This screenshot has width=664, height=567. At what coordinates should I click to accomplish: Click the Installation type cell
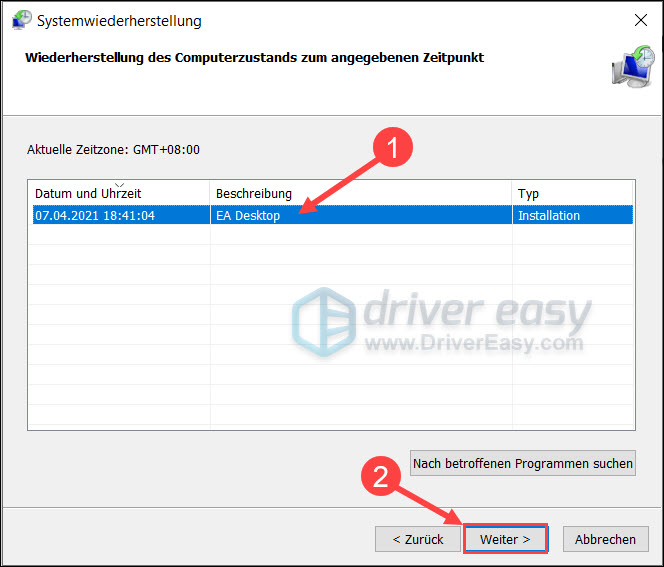tap(548, 215)
